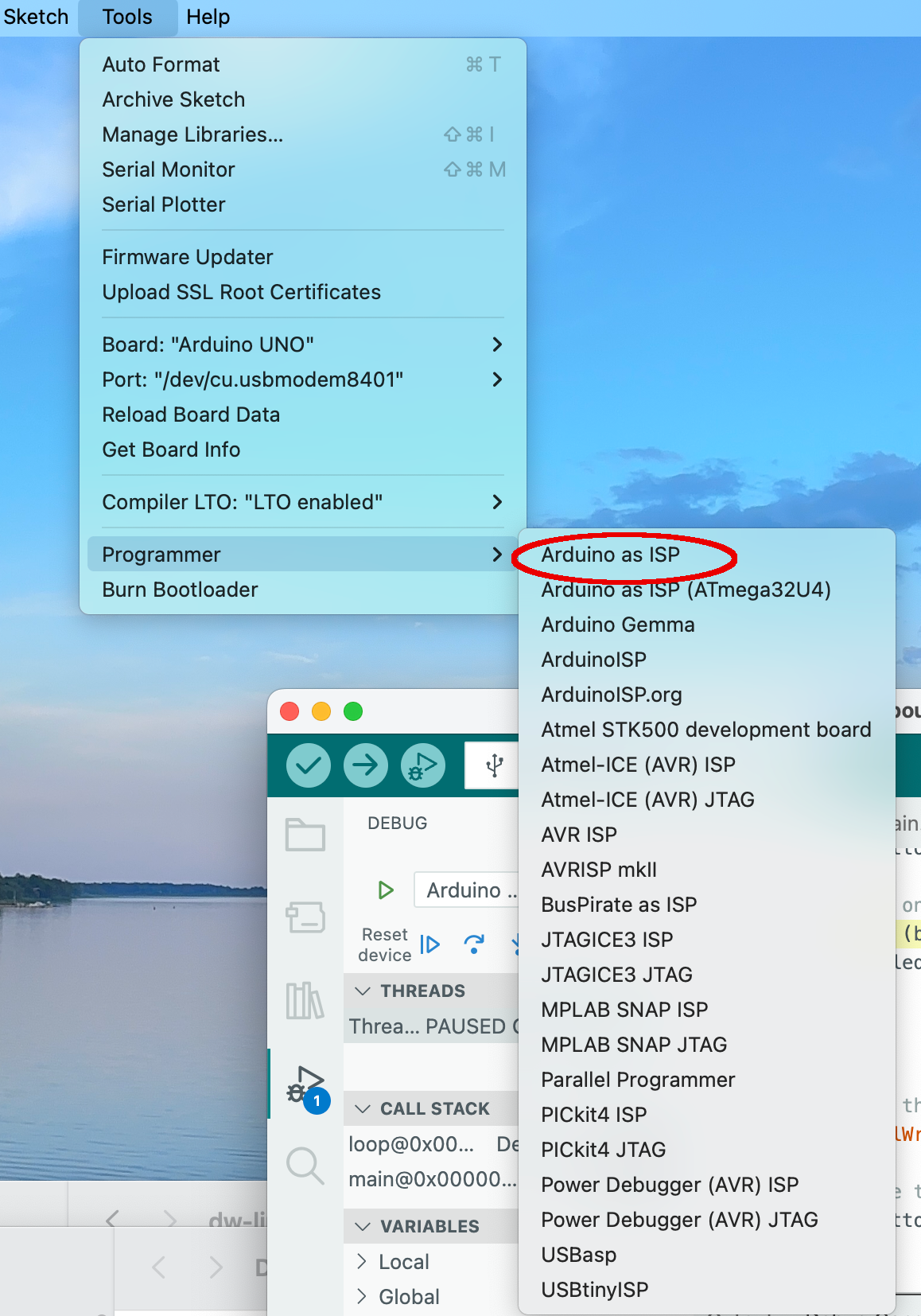
Task: Select the Programmer menu entry
Action: 303,555
